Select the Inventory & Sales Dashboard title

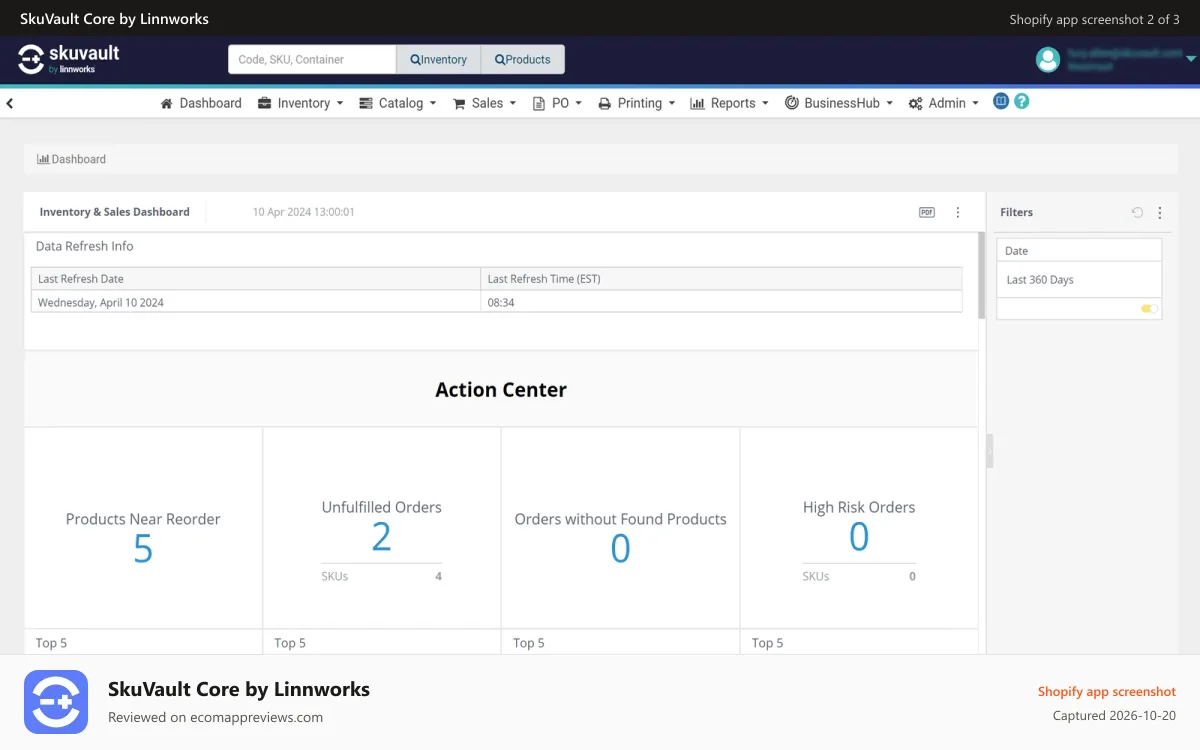pos(114,212)
